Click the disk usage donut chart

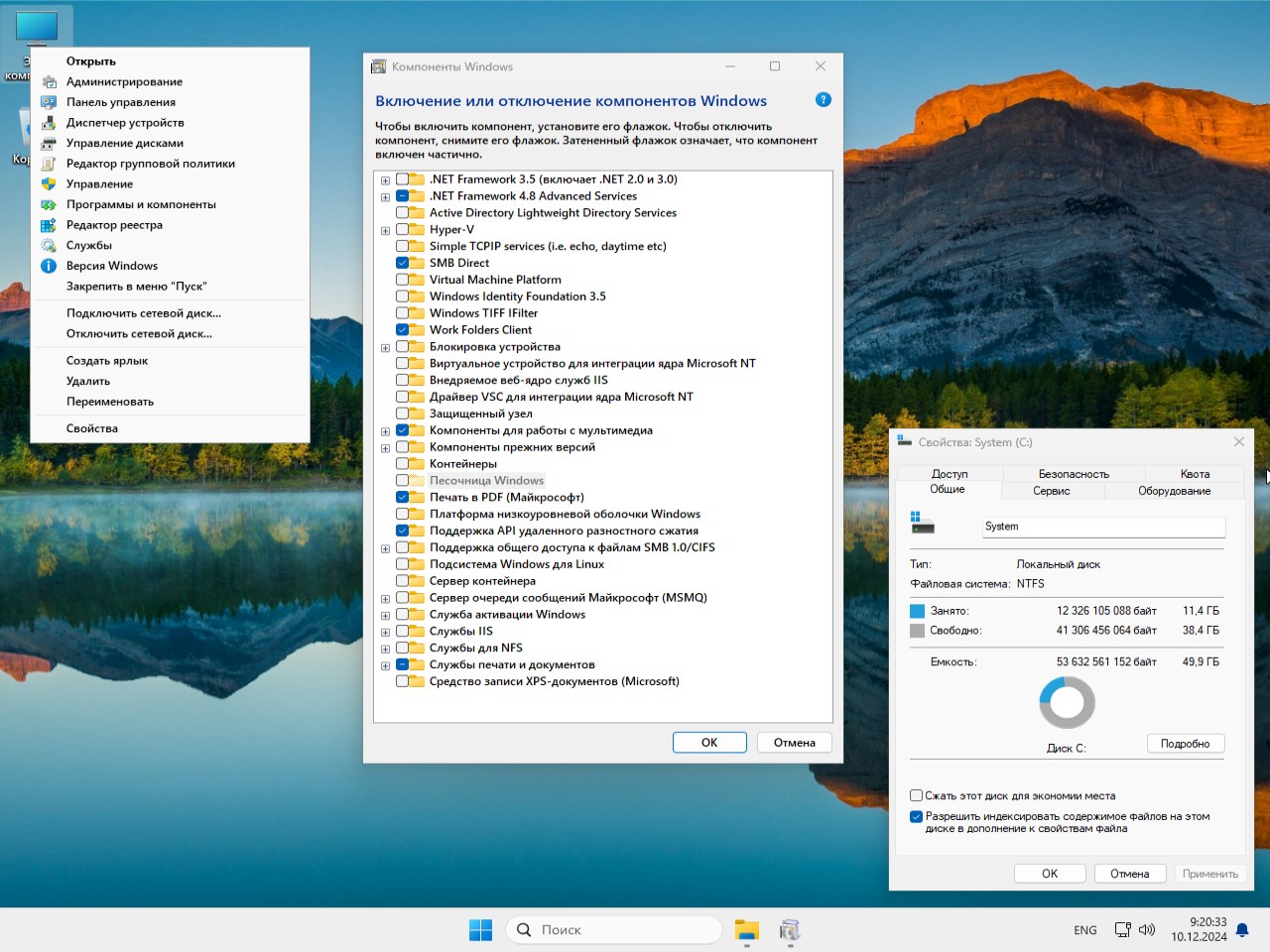(1067, 702)
